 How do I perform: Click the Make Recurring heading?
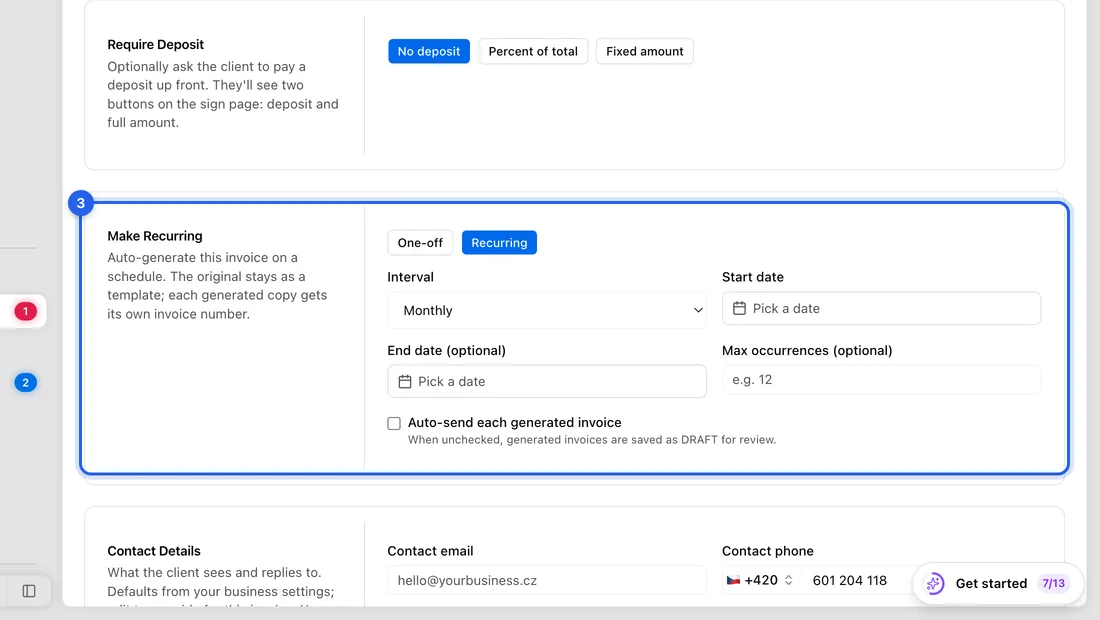(x=155, y=236)
